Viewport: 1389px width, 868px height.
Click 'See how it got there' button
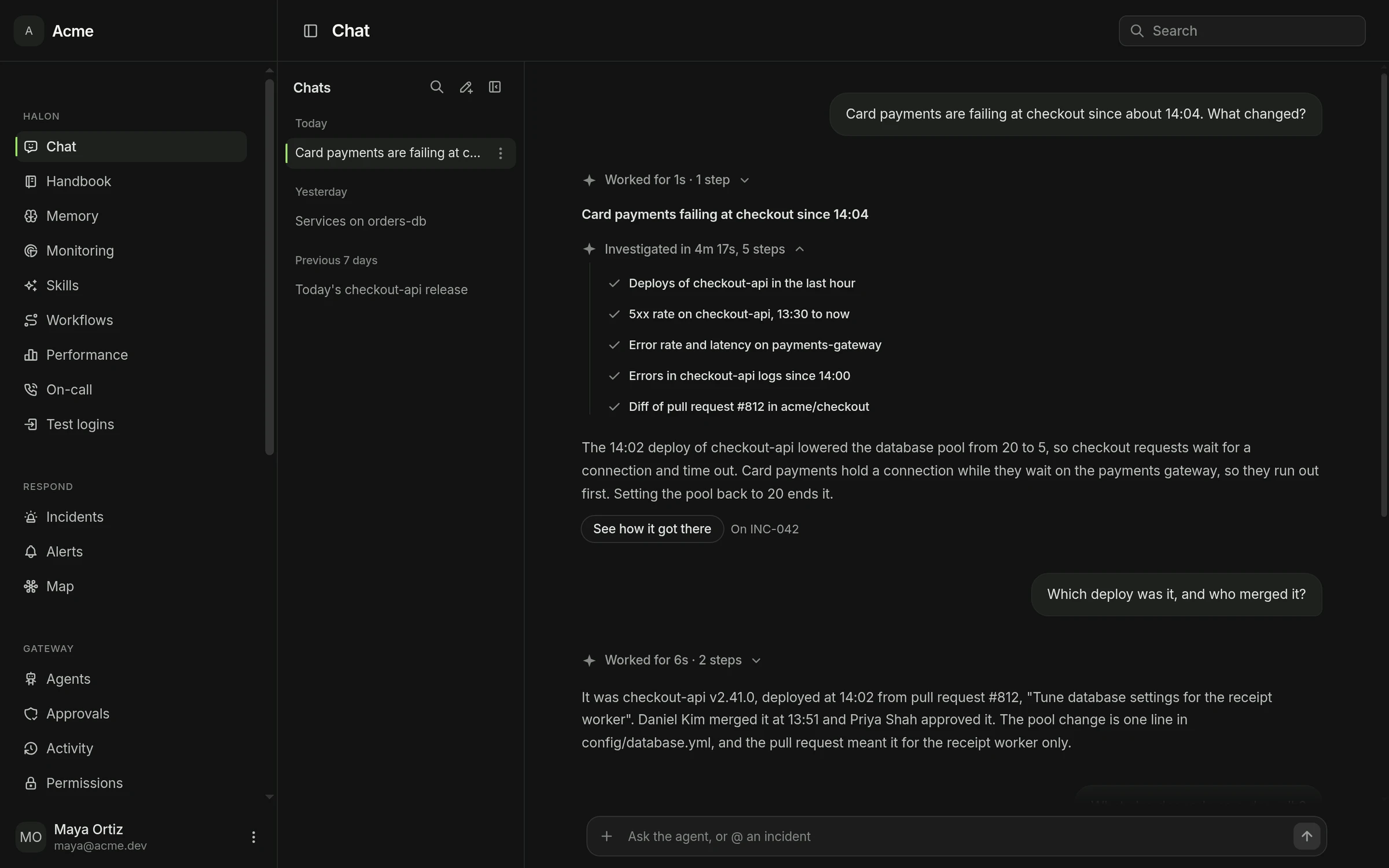[x=652, y=529]
